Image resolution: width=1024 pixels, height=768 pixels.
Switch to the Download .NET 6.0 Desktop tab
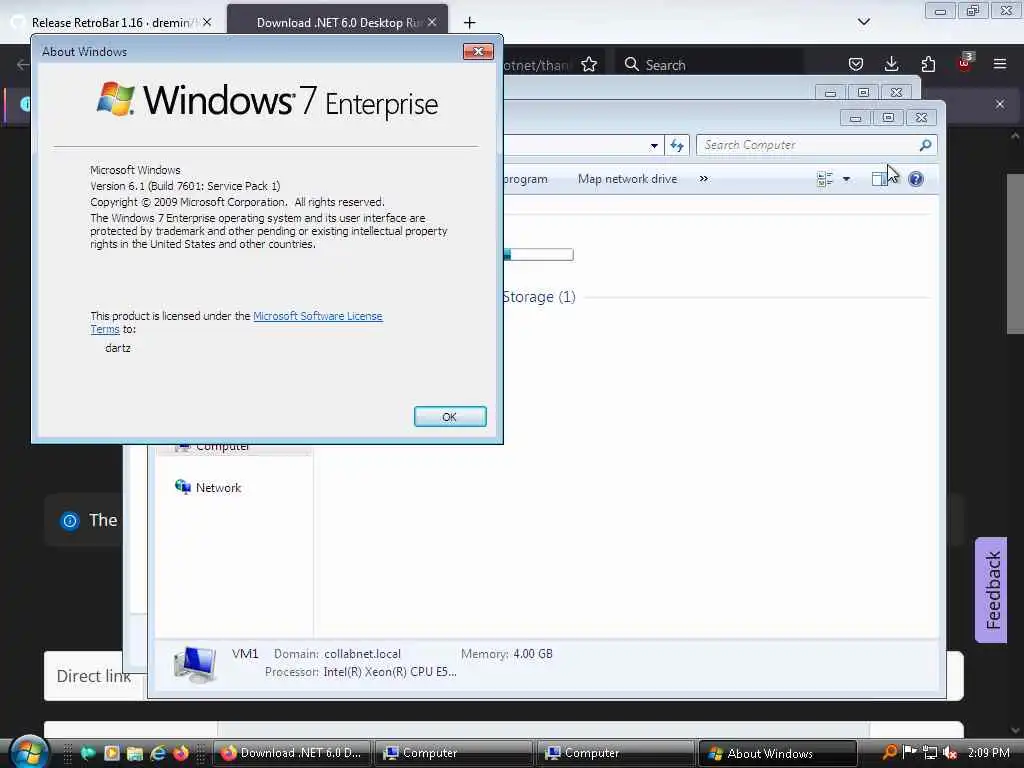(x=338, y=23)
